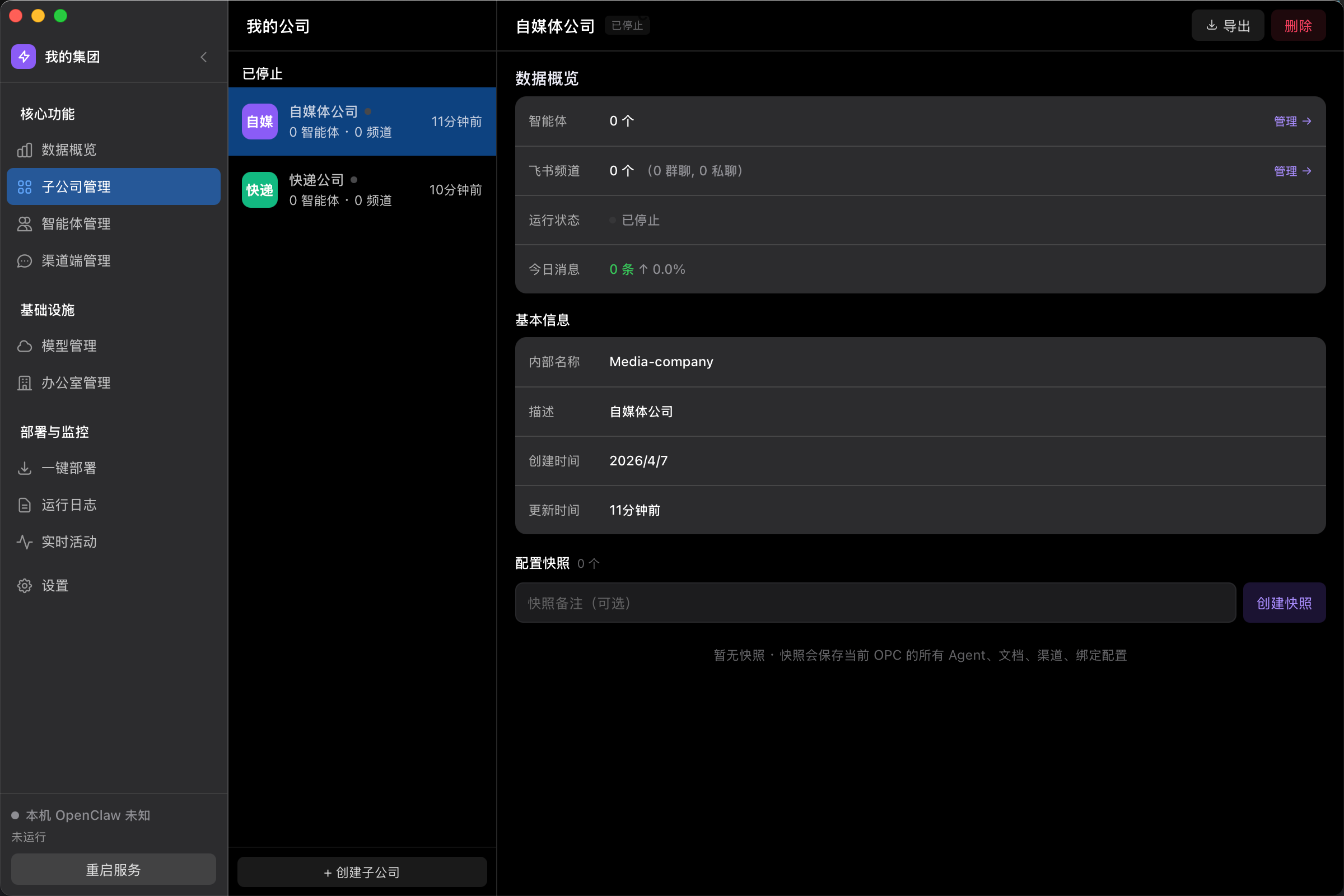Delete company with 删除 button
Image resolution: width=1344 pixels, height=896 pixels.
pyautogui.click(x=1298, y=25)
